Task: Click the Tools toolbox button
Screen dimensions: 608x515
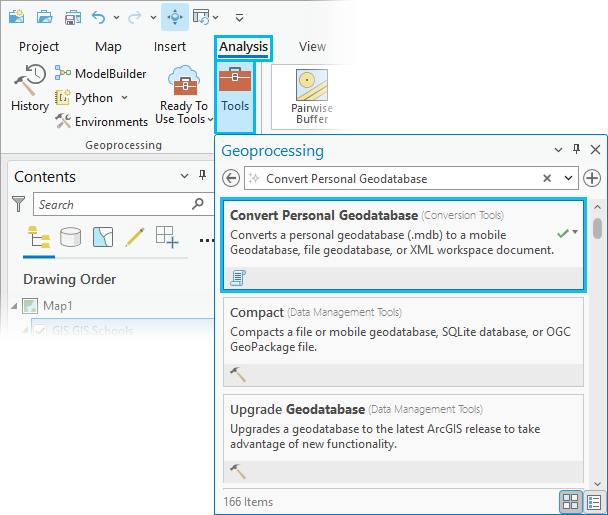Action: pyautogui.click(x=235, y=97)
